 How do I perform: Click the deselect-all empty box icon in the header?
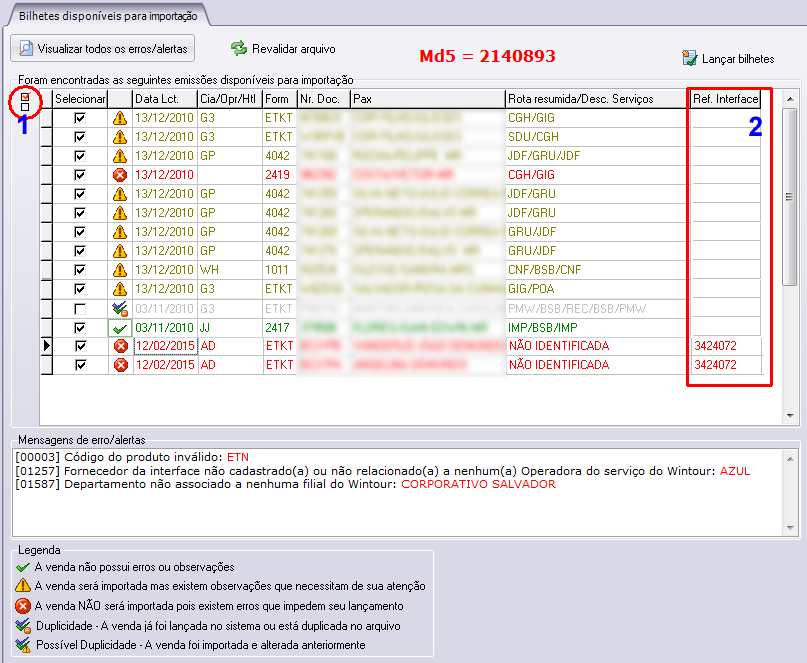click(x=25, y=107)
